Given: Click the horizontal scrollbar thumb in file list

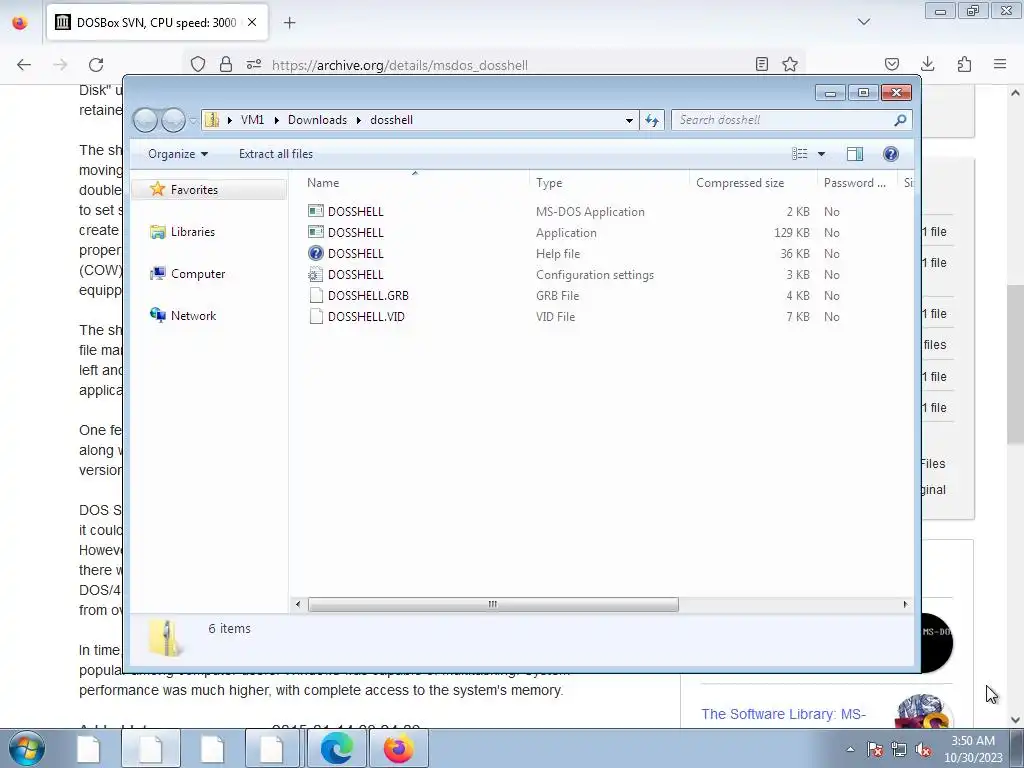Looking at the screenshot, I should [493, 605].
